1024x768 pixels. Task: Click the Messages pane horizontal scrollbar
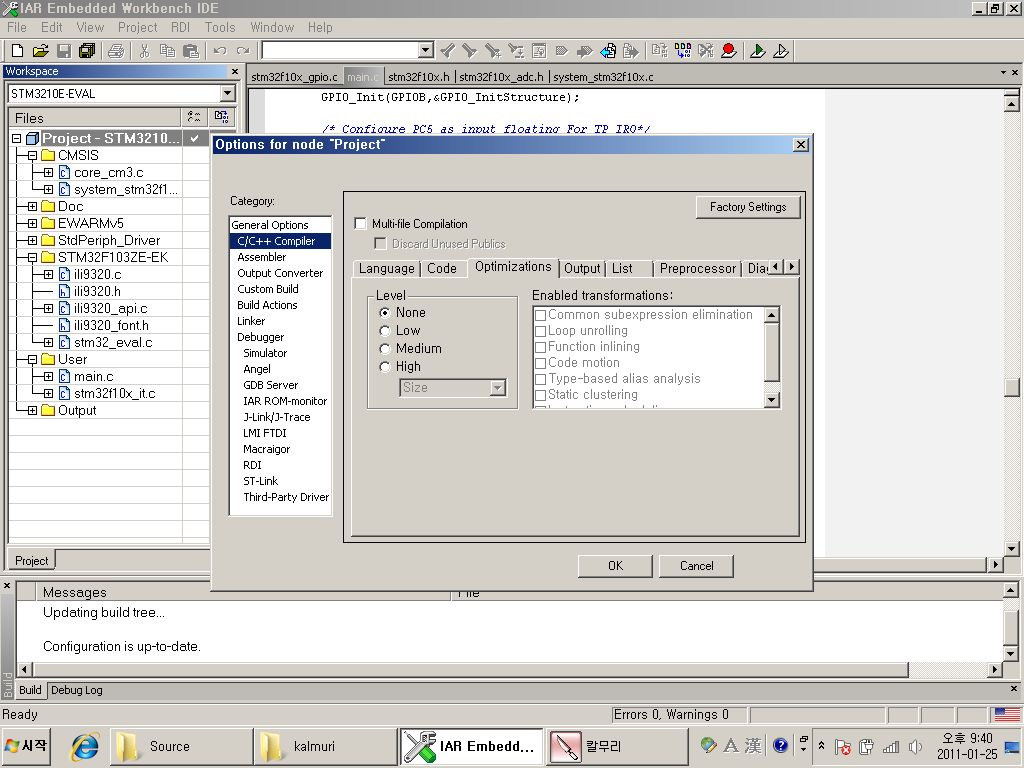pyautogui.click(x=470, y=669)
